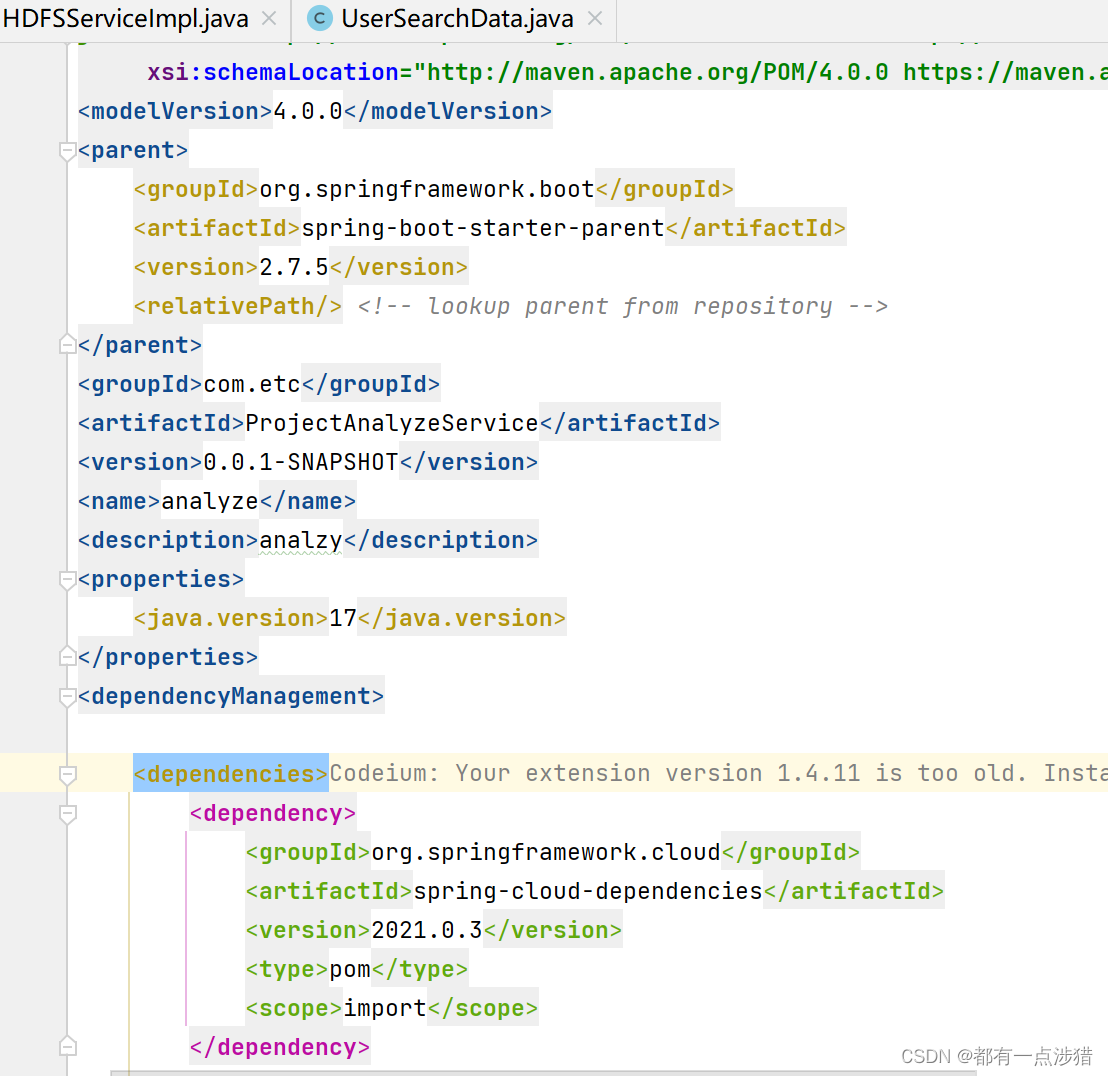This screenshot has height=1076, width=1108.
Task: Collapse the parent element fold region
Action: [66, 150]
